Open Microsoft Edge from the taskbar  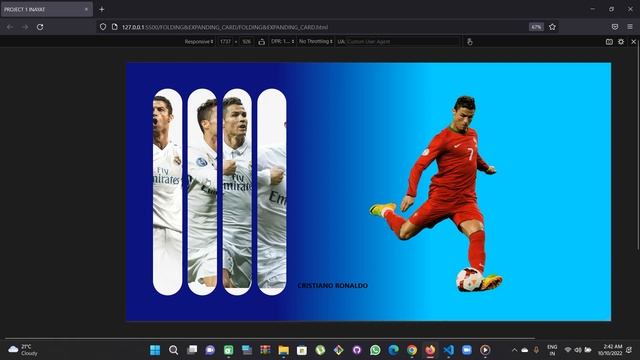click(x=393, y=350)
